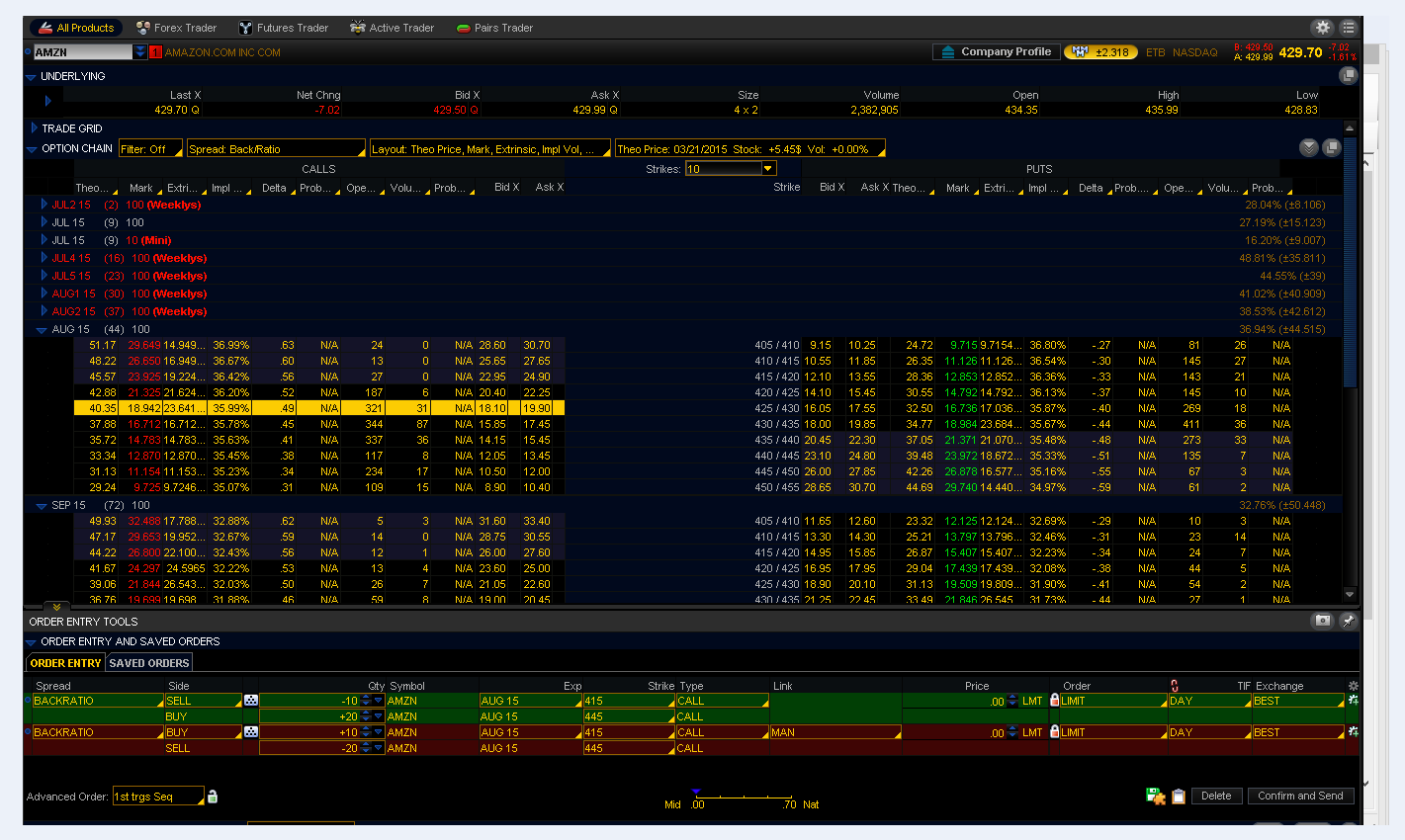Open the settings gear at top right
Image resolution: width=1405 pixels, height=840 pixels.
(x=1323, y=28)
